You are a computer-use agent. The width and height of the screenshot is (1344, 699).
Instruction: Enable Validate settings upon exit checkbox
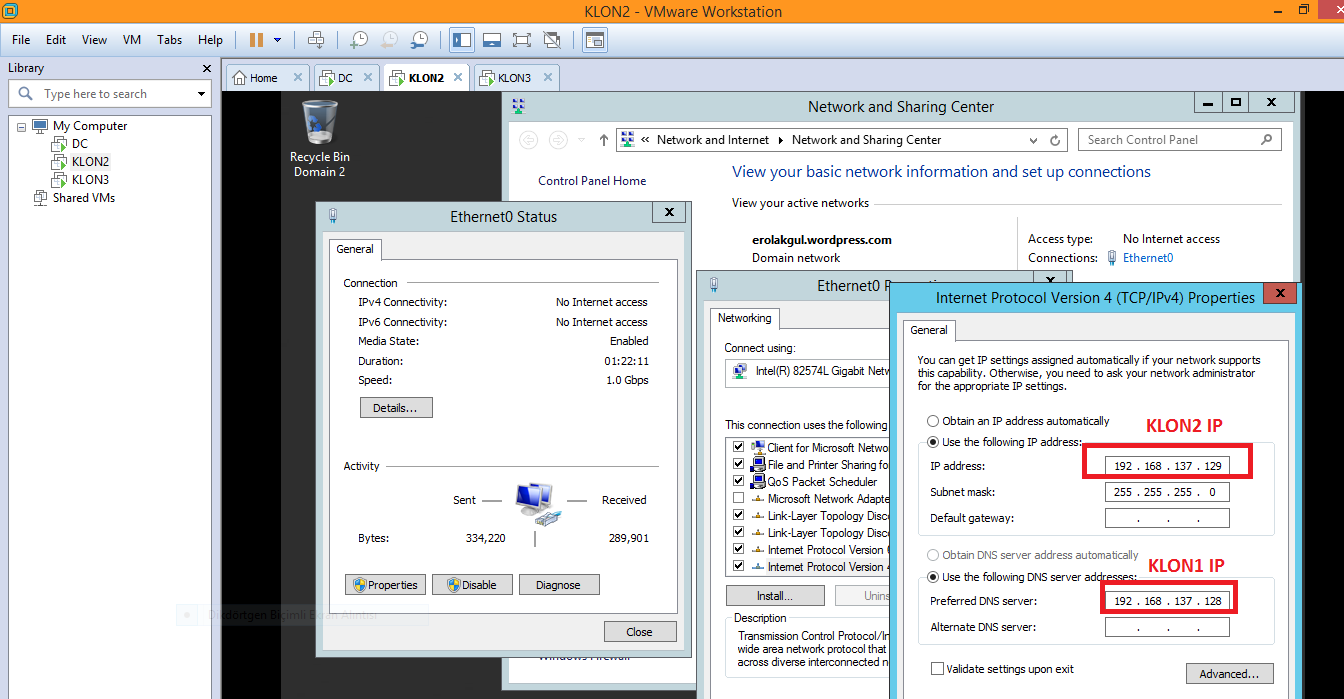click(x=937, y=669)
